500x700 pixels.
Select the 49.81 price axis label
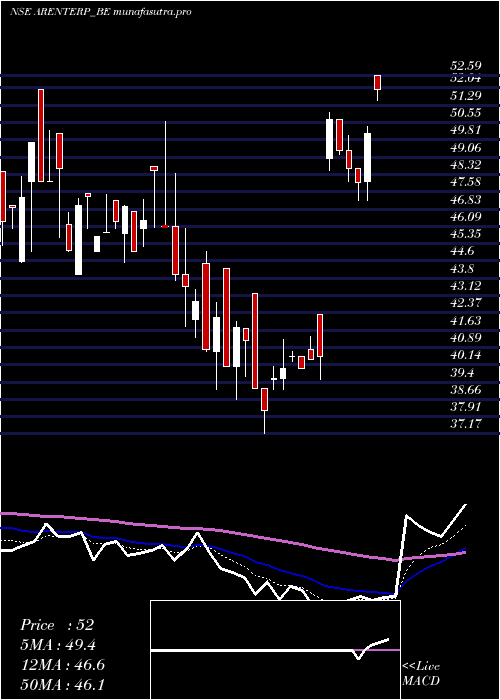pyautogui.click(x=465, y=130)
